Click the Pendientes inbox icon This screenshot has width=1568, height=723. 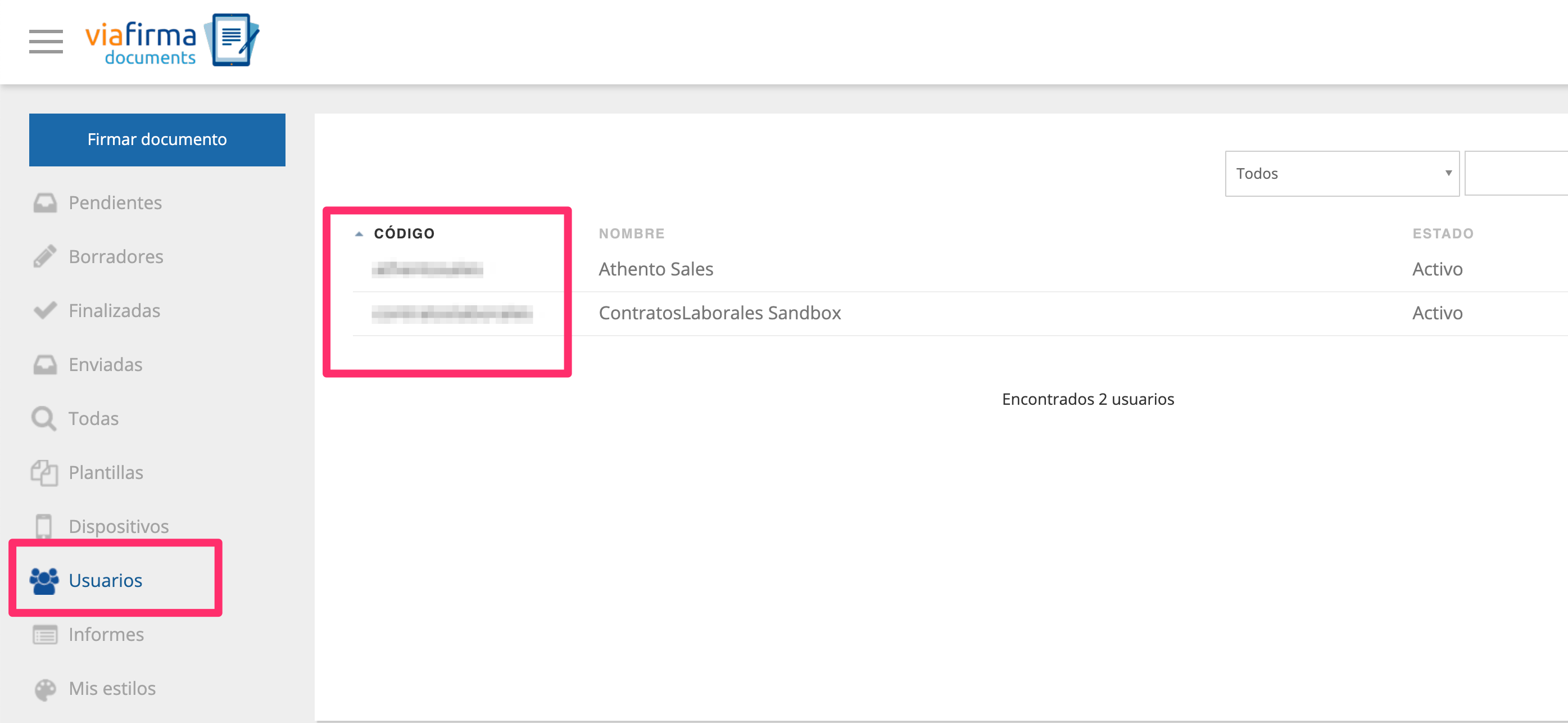[45, 203]
